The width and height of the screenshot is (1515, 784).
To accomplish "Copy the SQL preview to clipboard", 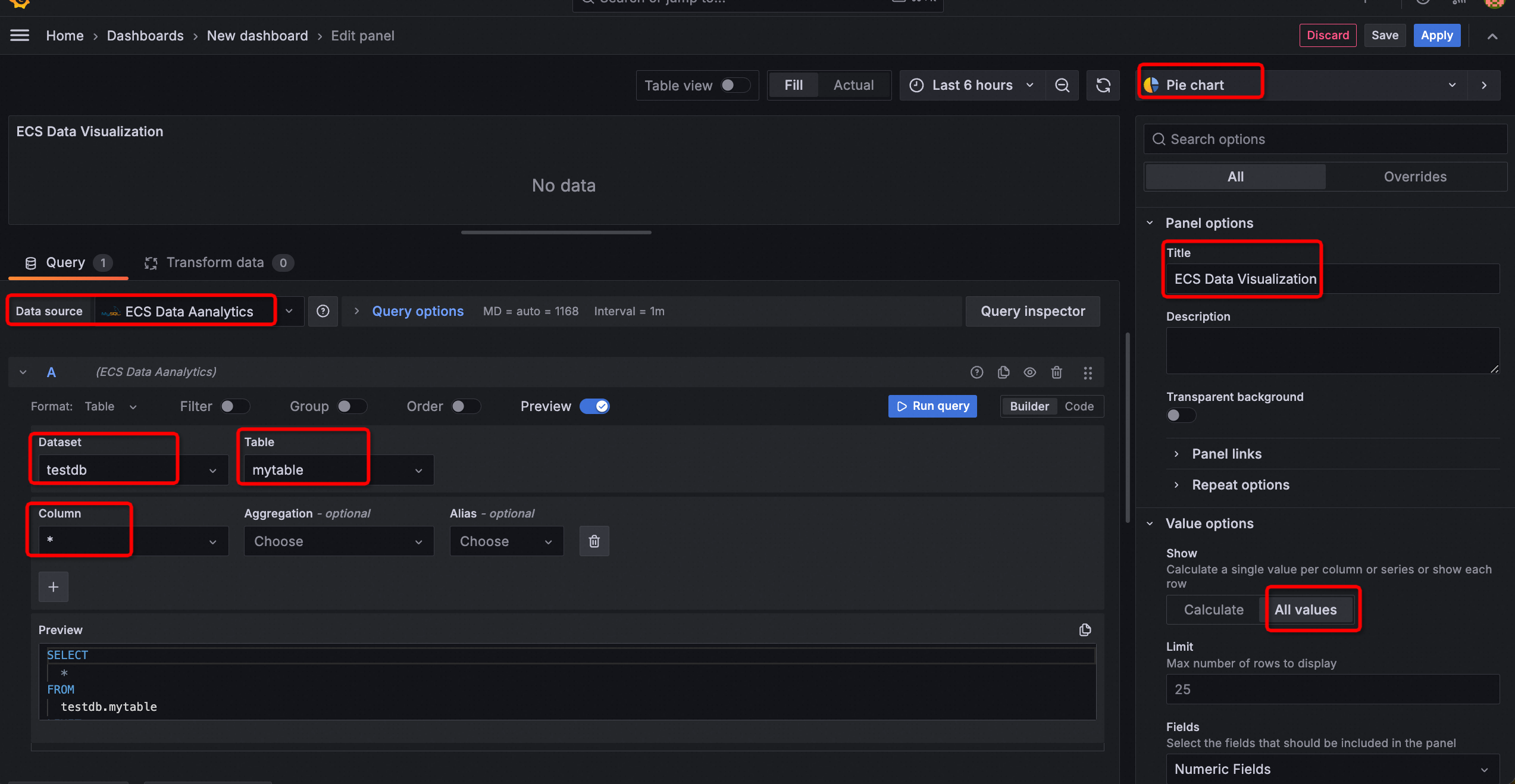I will pyautogui.click(x=1085, y=630).
